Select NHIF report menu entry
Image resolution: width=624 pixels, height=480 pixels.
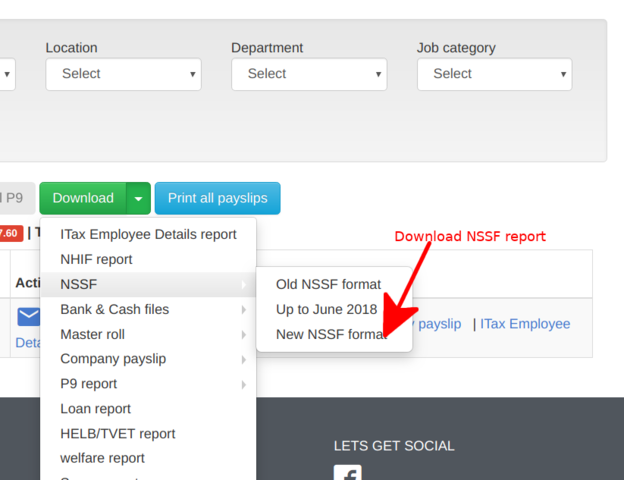click(x=148, y=260)
